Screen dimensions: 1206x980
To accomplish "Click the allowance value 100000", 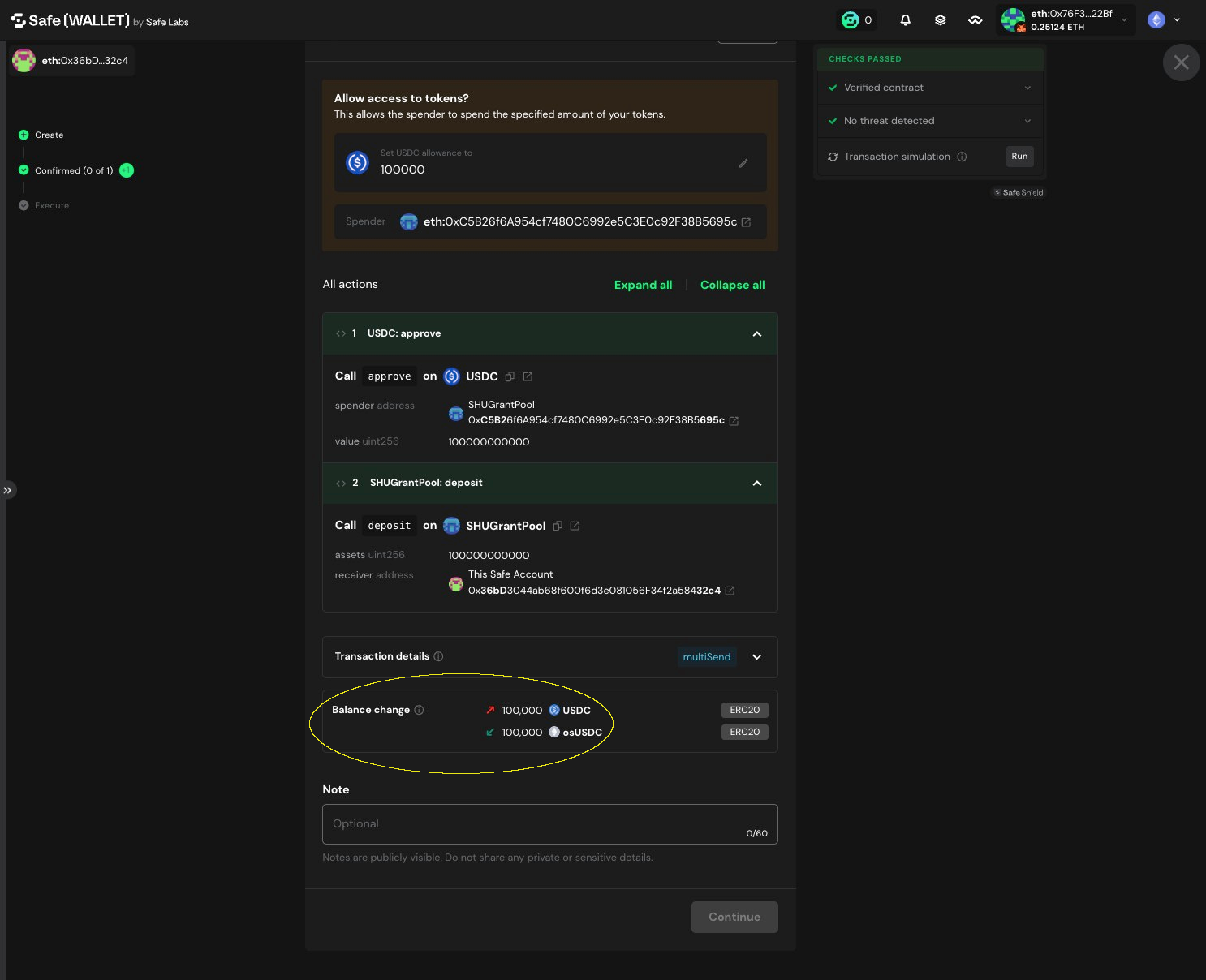I will [403, 170].
